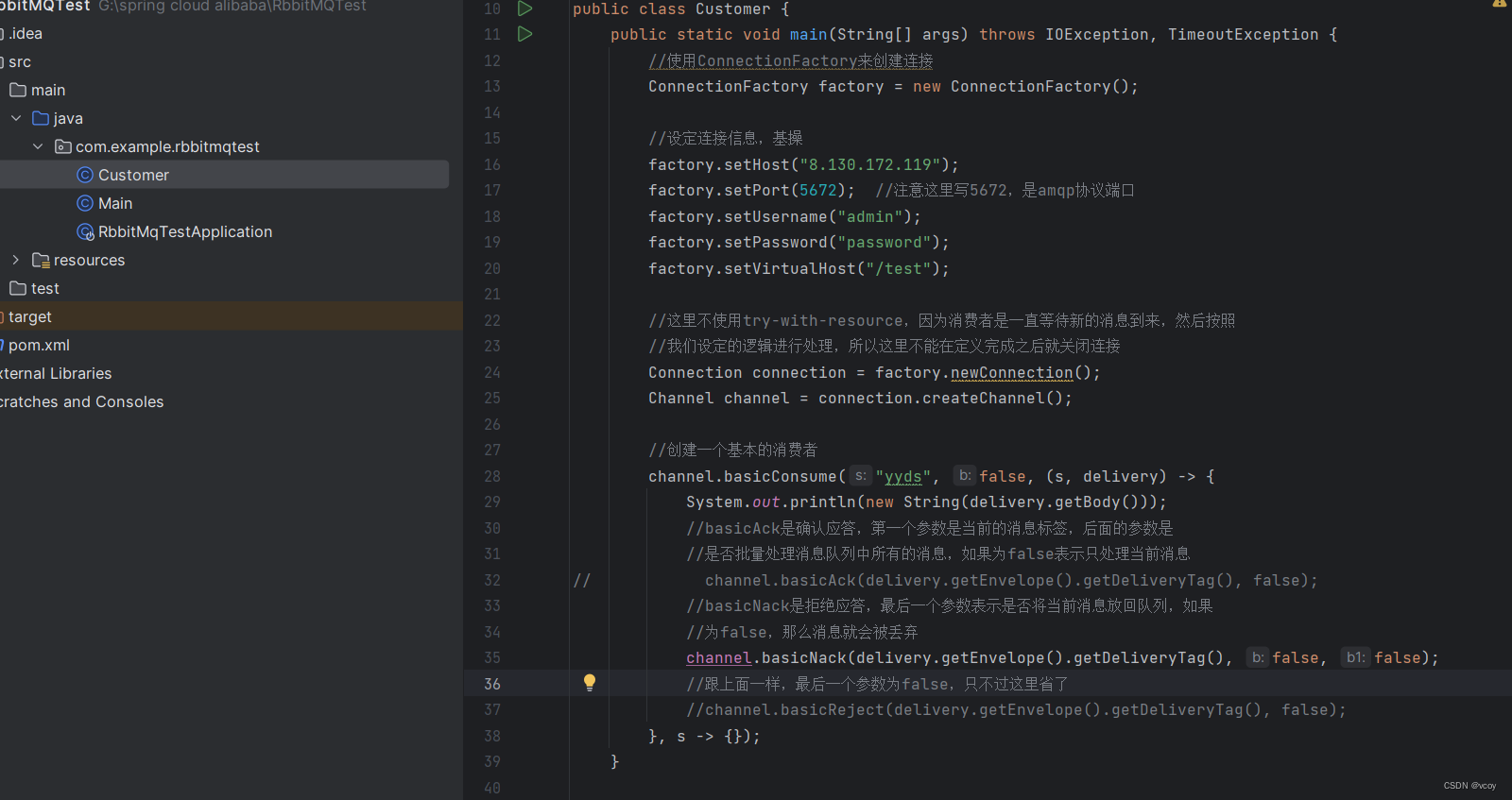Screen dimensions: 1512x800
Task: Click line number 36 in gutter
Action: pos(492,684)
